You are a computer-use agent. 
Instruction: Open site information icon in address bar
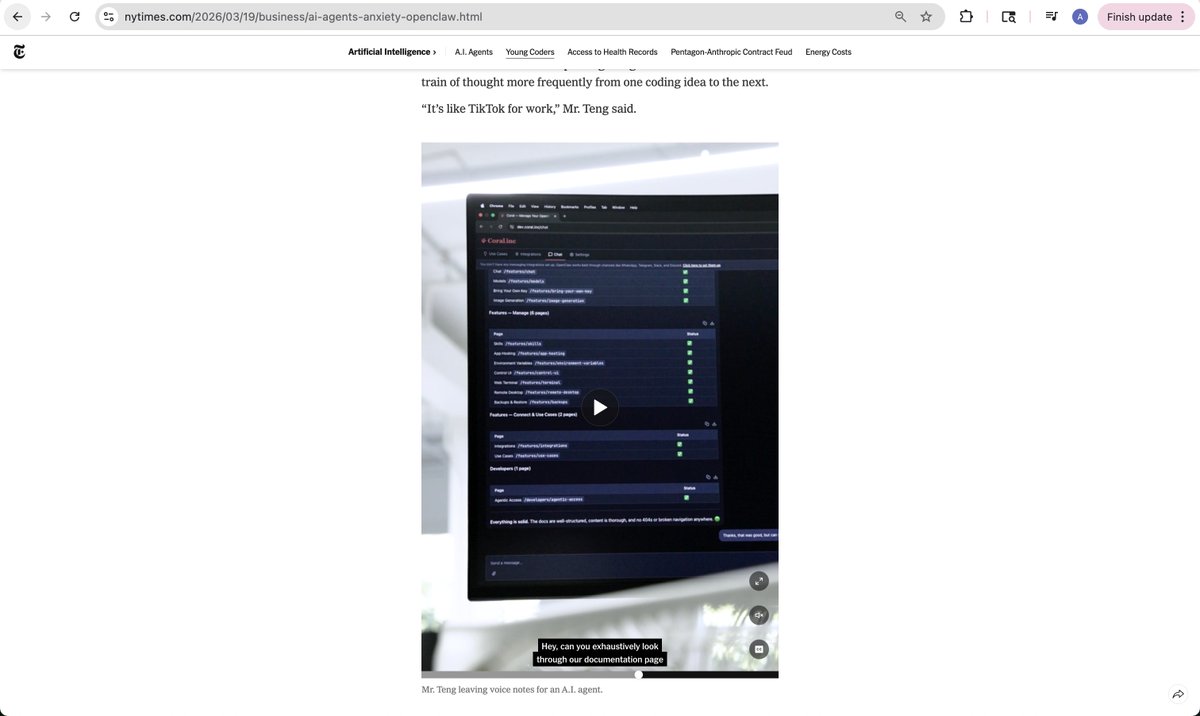[x=109, y=17]
